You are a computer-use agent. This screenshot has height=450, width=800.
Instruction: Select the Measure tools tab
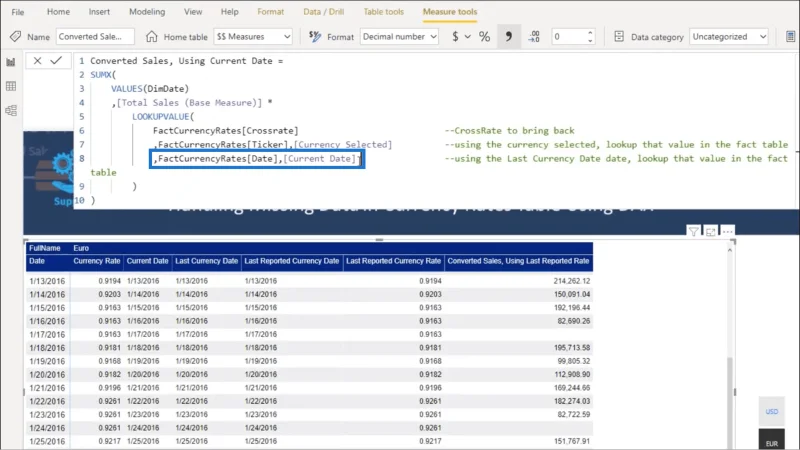[x=450, y=12]
